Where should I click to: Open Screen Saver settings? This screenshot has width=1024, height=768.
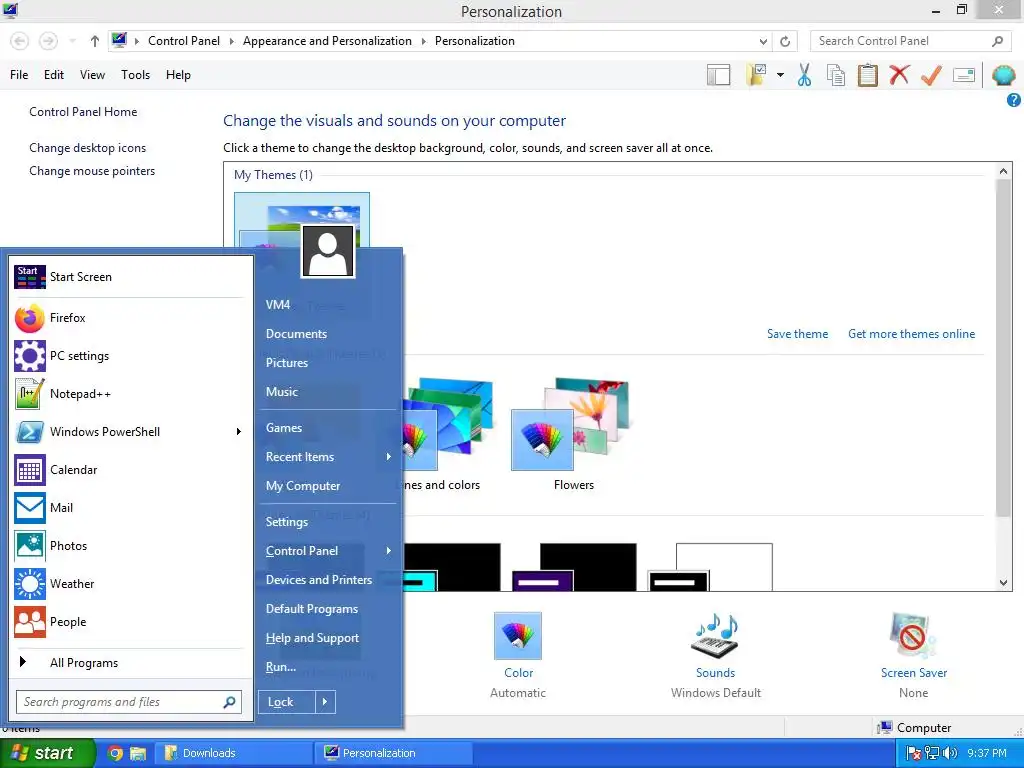point(913,655)
